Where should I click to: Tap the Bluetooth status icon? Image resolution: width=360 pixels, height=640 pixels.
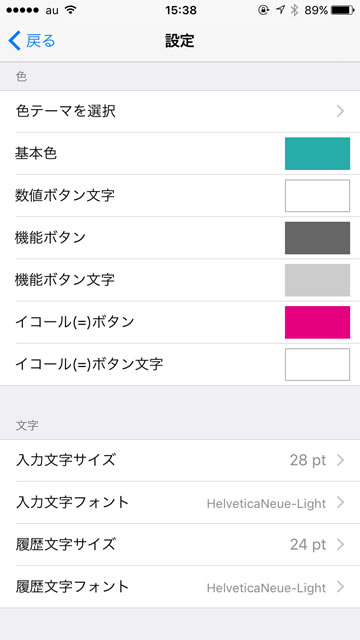[x=294, y=10]
